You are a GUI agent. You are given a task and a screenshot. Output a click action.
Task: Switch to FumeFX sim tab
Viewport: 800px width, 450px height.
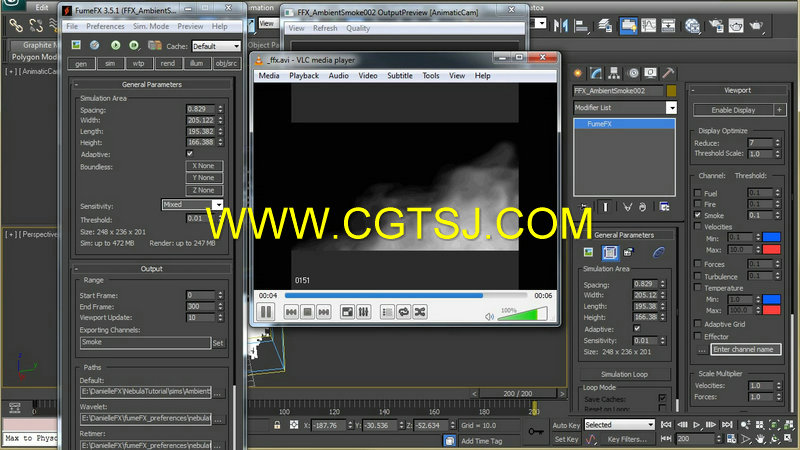coord(110,64)
